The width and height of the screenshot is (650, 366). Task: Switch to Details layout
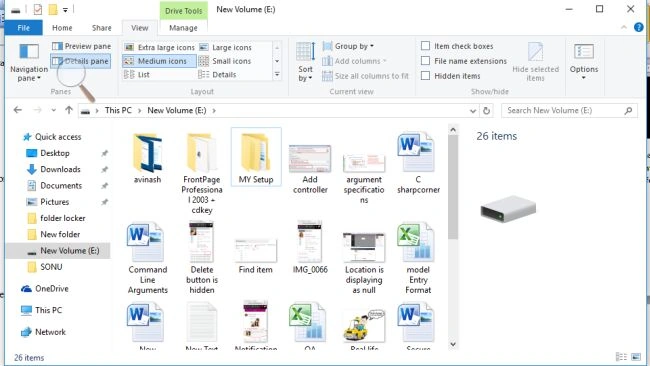pos(217,75)
